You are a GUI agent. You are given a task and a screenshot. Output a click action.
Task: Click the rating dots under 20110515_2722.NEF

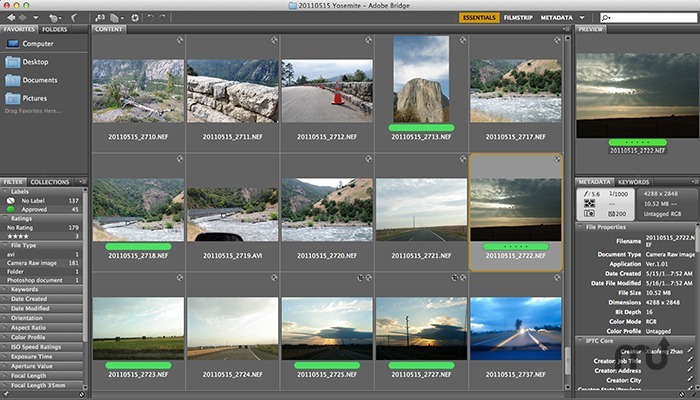516,246
